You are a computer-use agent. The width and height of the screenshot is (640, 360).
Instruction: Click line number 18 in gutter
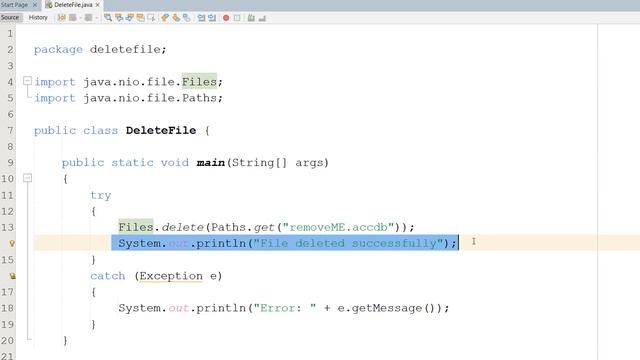7,308
